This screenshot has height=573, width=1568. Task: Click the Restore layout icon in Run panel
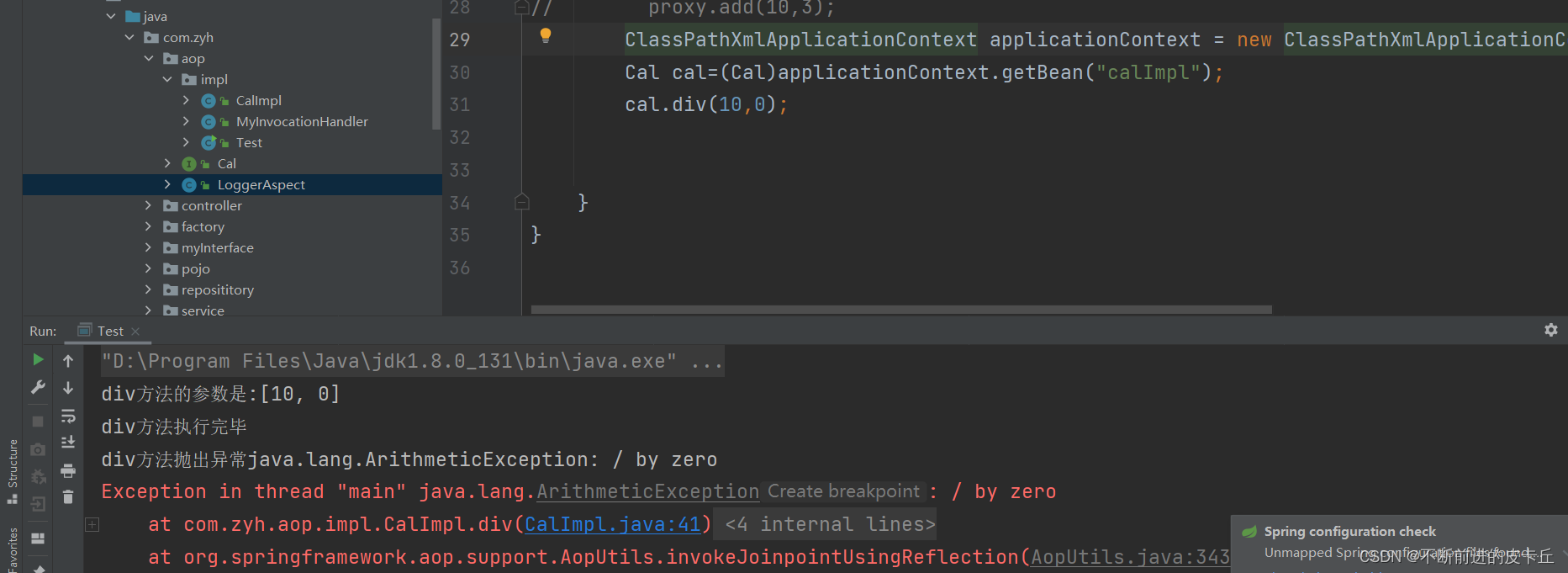pos(38,539)
